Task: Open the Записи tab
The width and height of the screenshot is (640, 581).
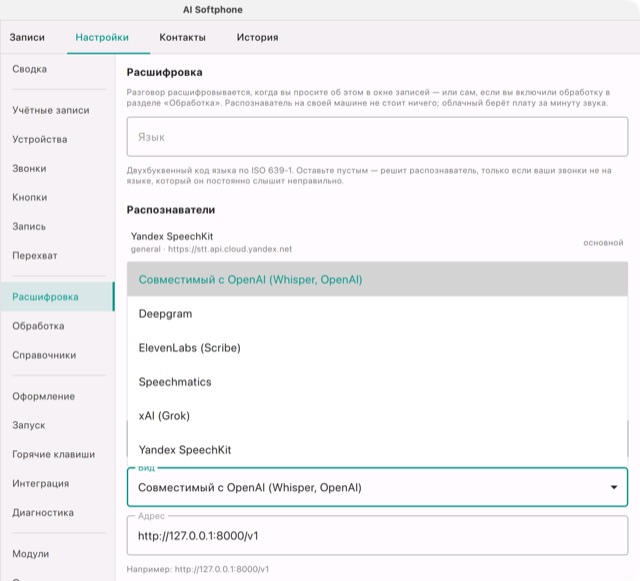Action: click(x=27, y=37)
